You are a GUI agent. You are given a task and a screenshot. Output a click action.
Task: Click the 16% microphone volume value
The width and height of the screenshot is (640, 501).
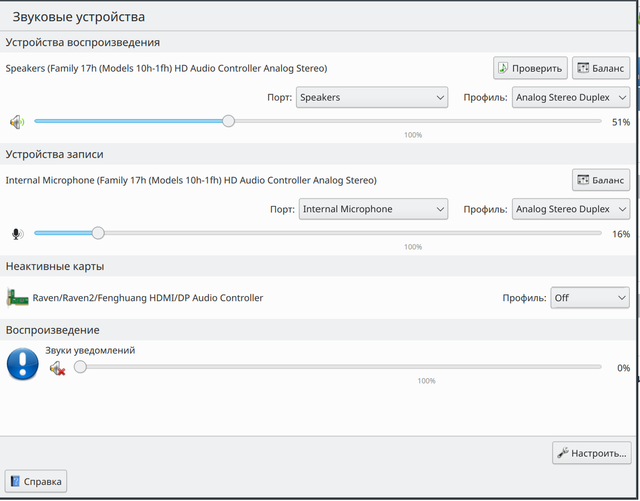621,234
